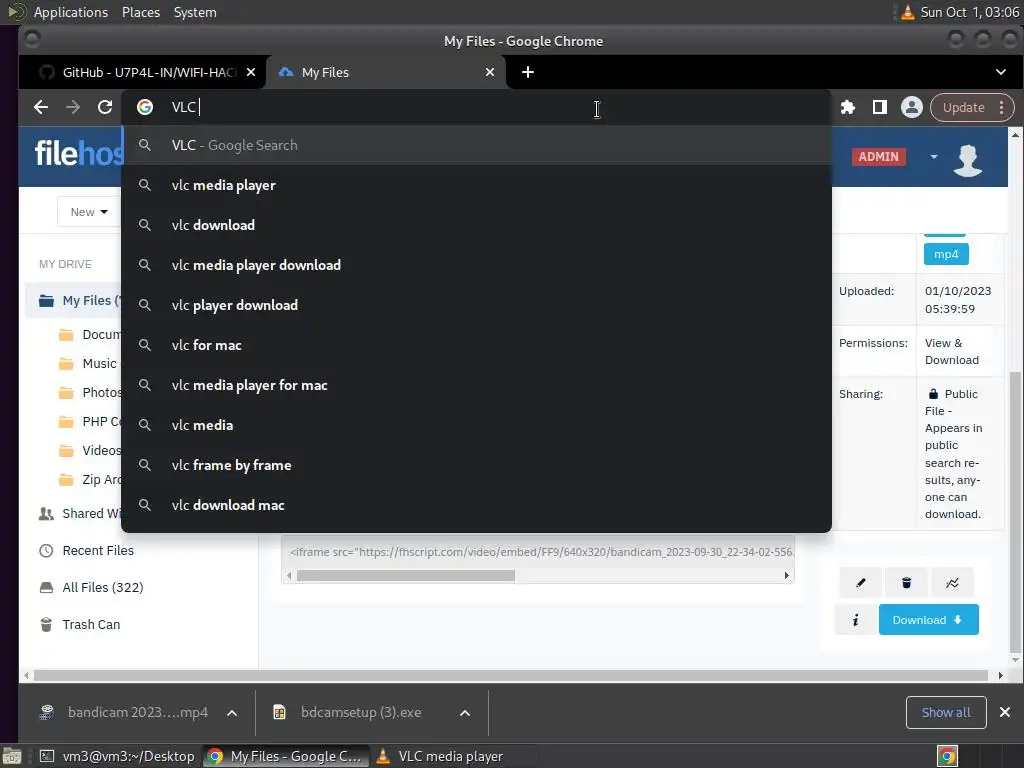Select the My Files tab
The height and width of the screenshot is (768, 1024).
point(385,72)
